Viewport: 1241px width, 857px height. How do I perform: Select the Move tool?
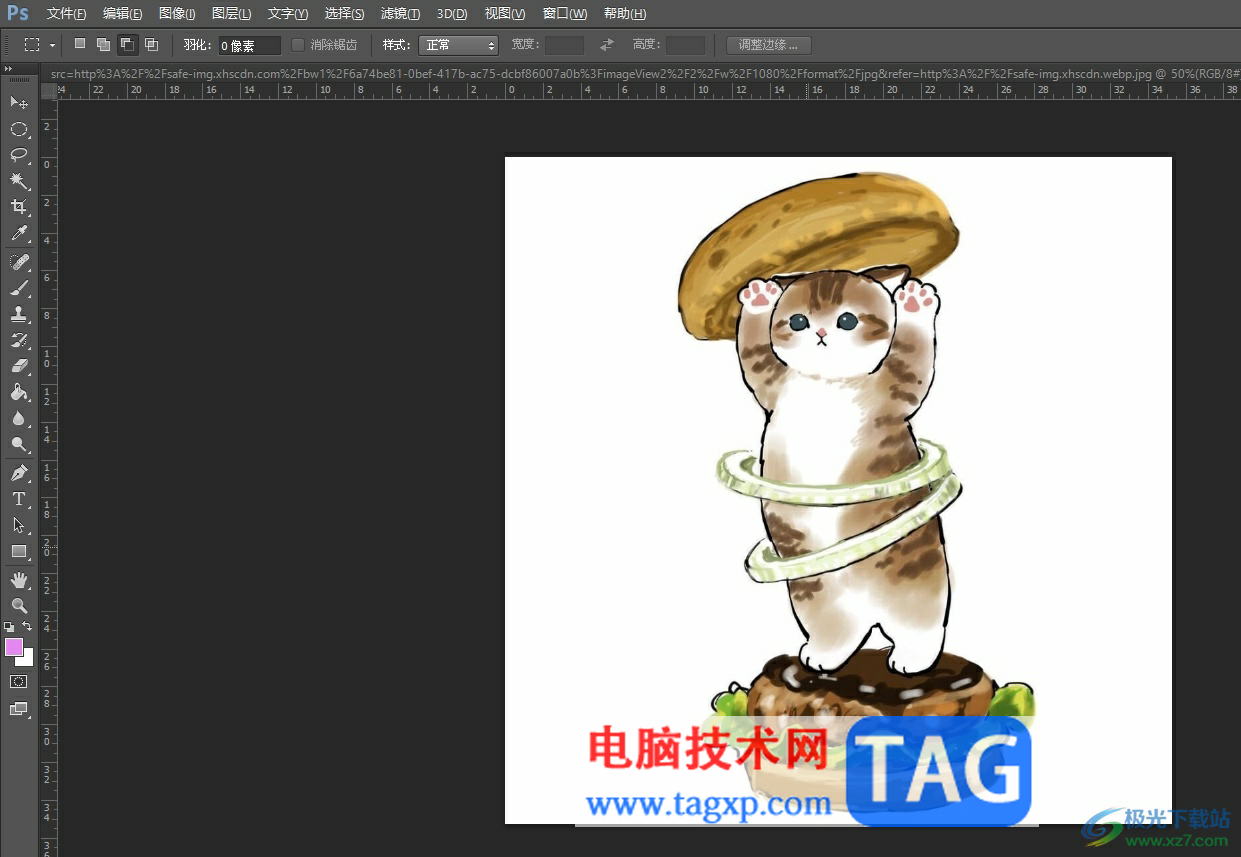pos(19,102)
